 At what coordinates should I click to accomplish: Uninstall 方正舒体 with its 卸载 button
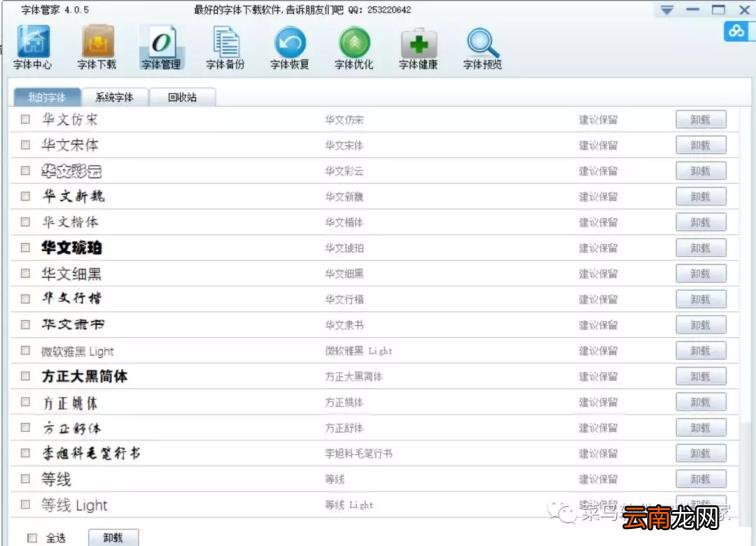click(x=701, y=428)
